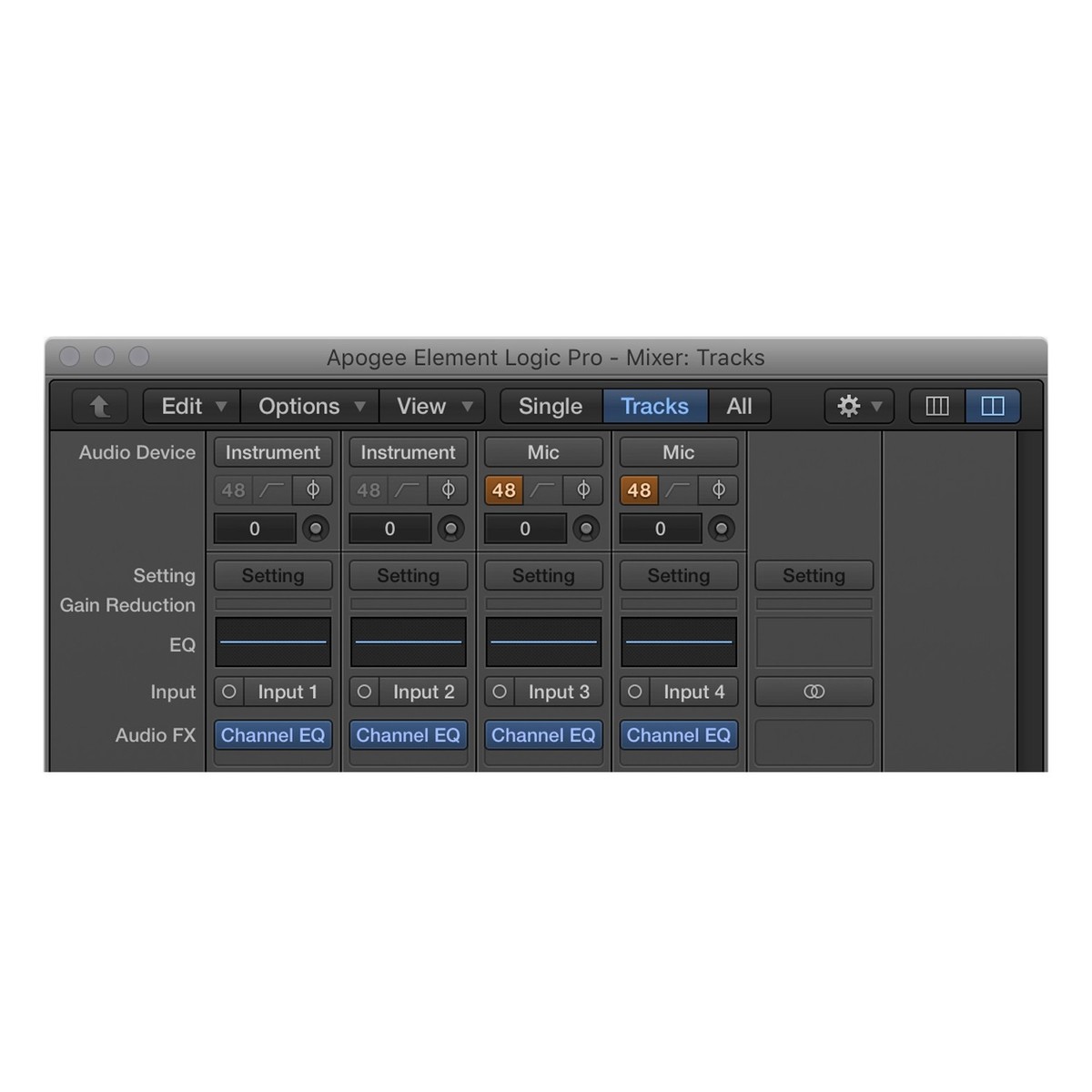This screenshot has width=1092, height=1092.
Task: Toggle mono format circle on Input 4
Action: [635, 692]
